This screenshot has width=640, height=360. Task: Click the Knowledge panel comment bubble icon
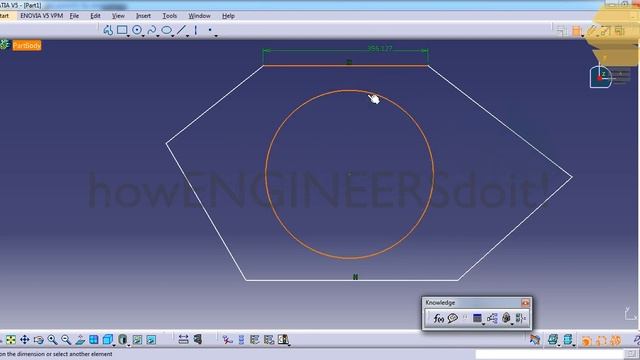[x=453, y=318]
